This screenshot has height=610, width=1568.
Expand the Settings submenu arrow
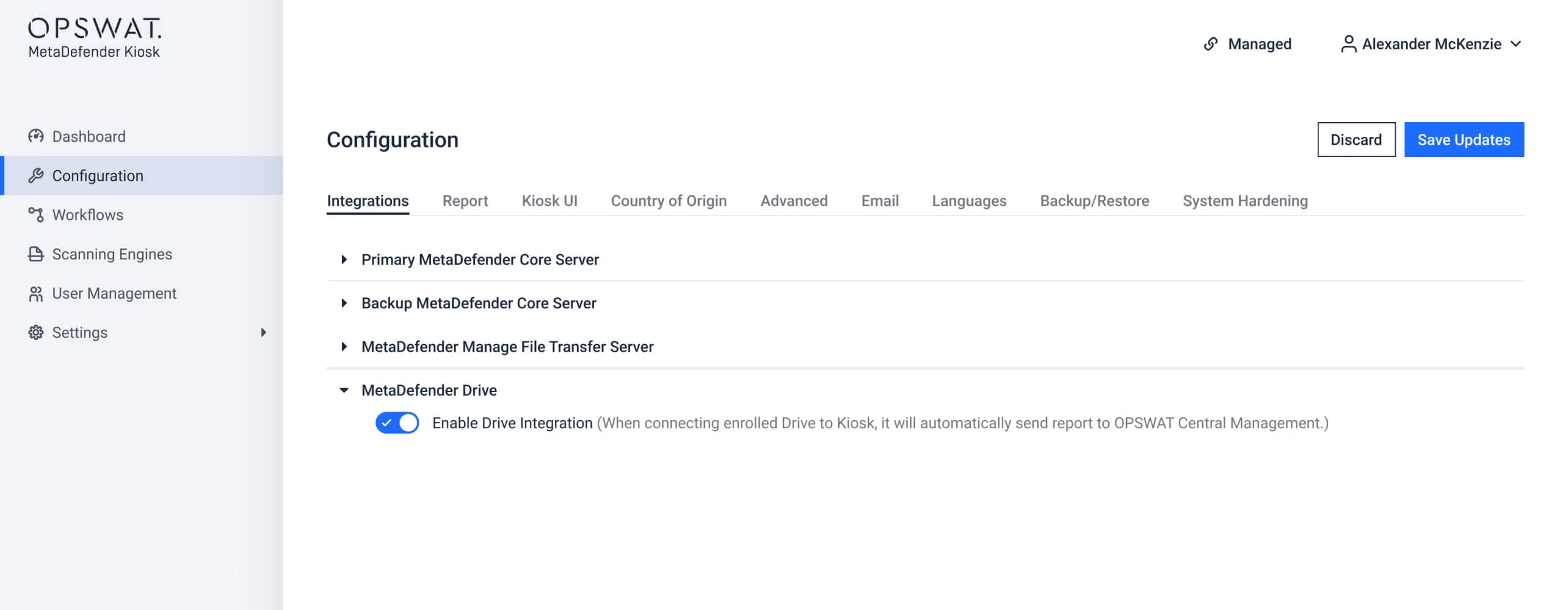click(264, 332)
